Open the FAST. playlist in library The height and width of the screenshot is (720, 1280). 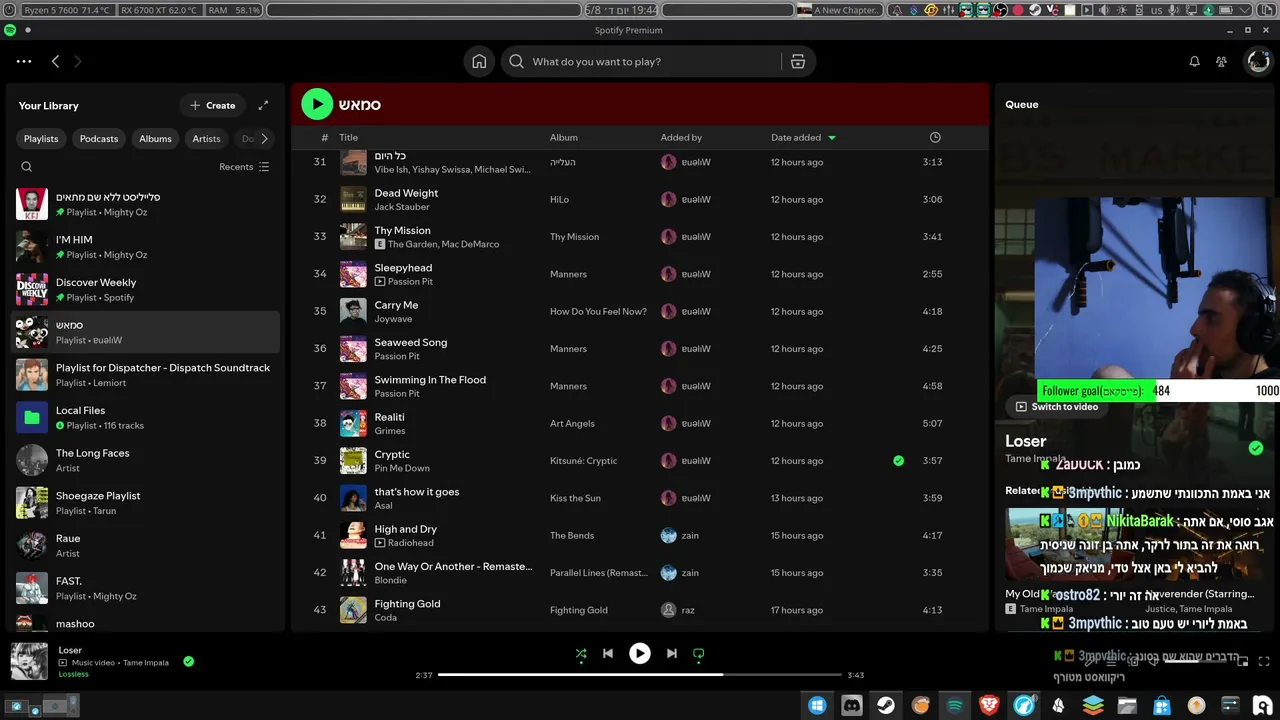146,588
